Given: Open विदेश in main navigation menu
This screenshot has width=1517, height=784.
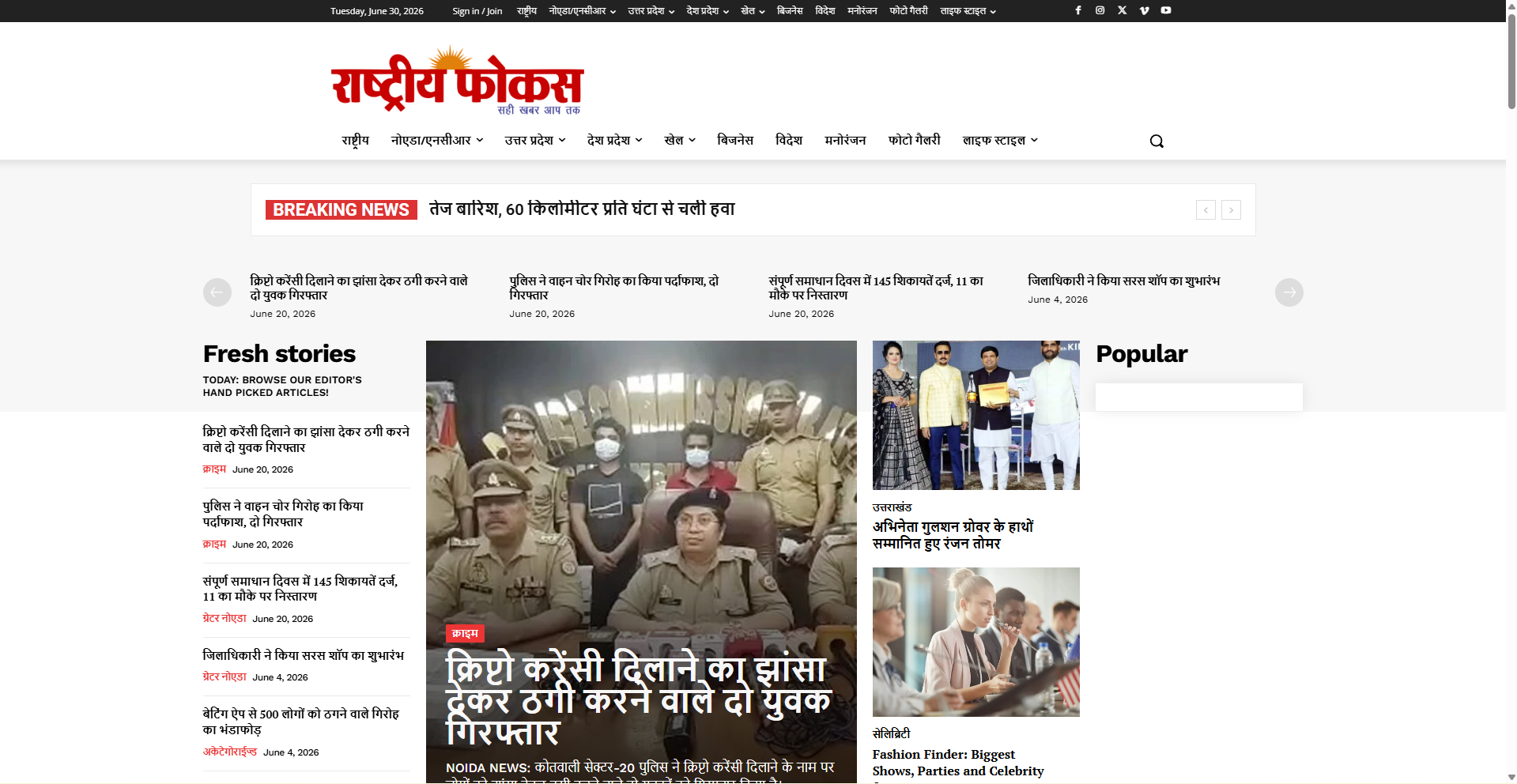Looking at the screenshot, I should pos(789,140).
